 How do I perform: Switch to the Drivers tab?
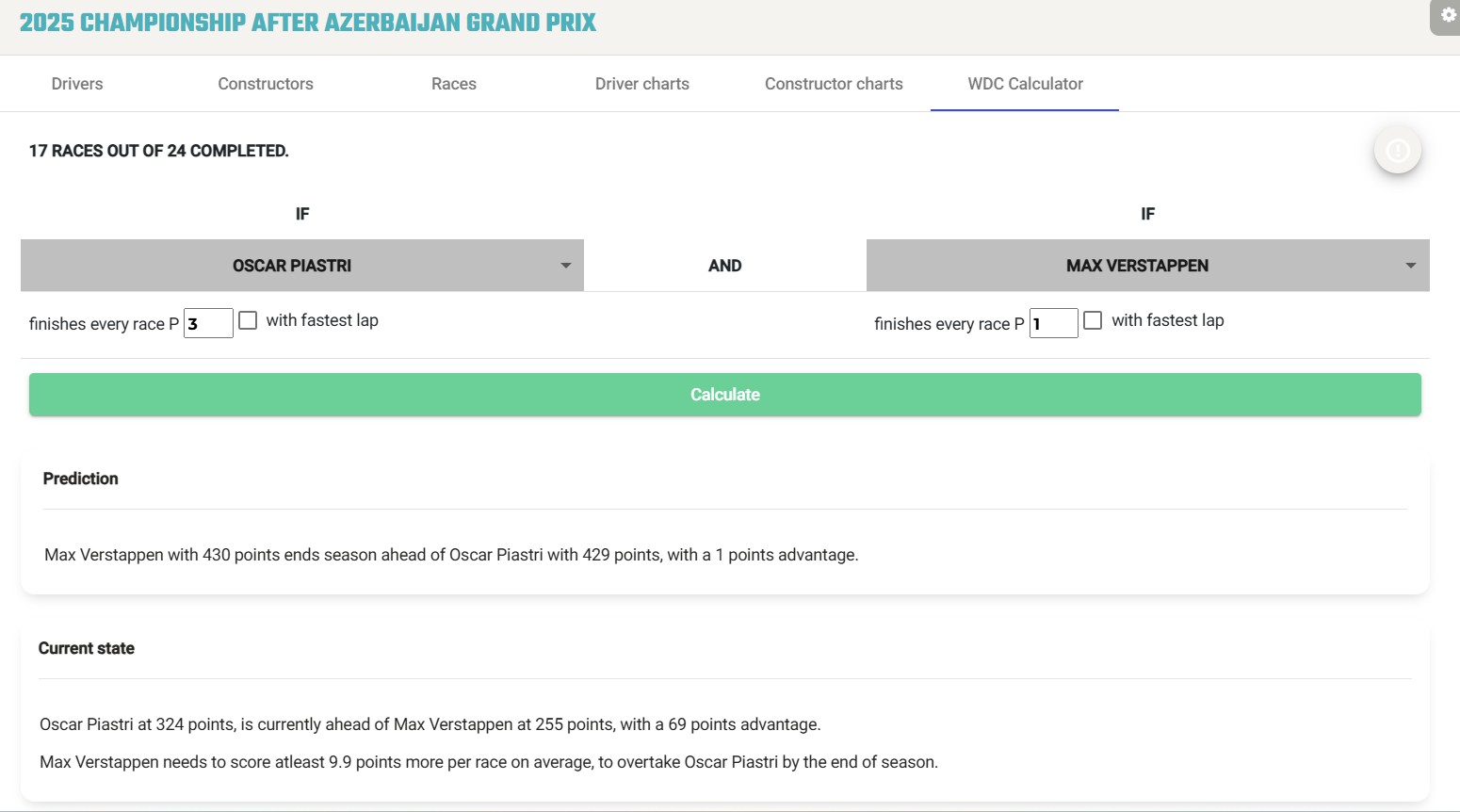tap(77, 84)
